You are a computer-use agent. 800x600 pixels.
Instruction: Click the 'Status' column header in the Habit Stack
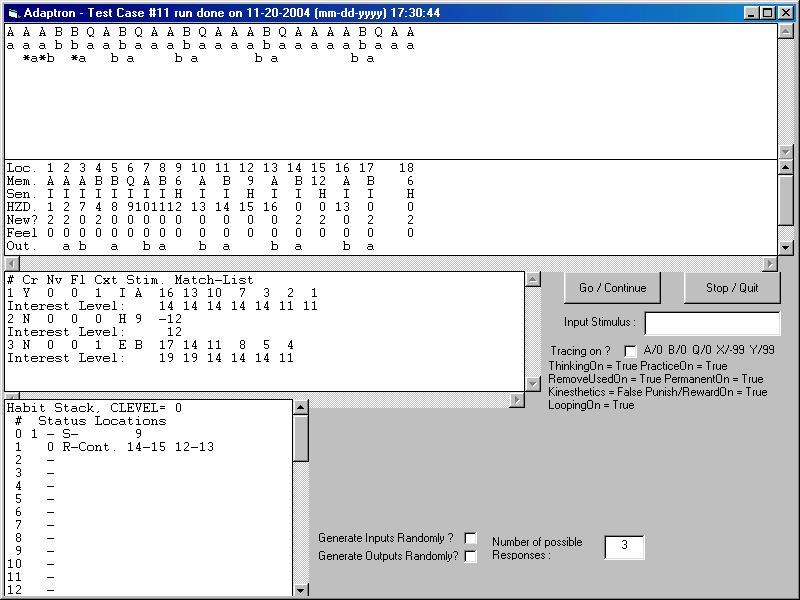(62, 421)
